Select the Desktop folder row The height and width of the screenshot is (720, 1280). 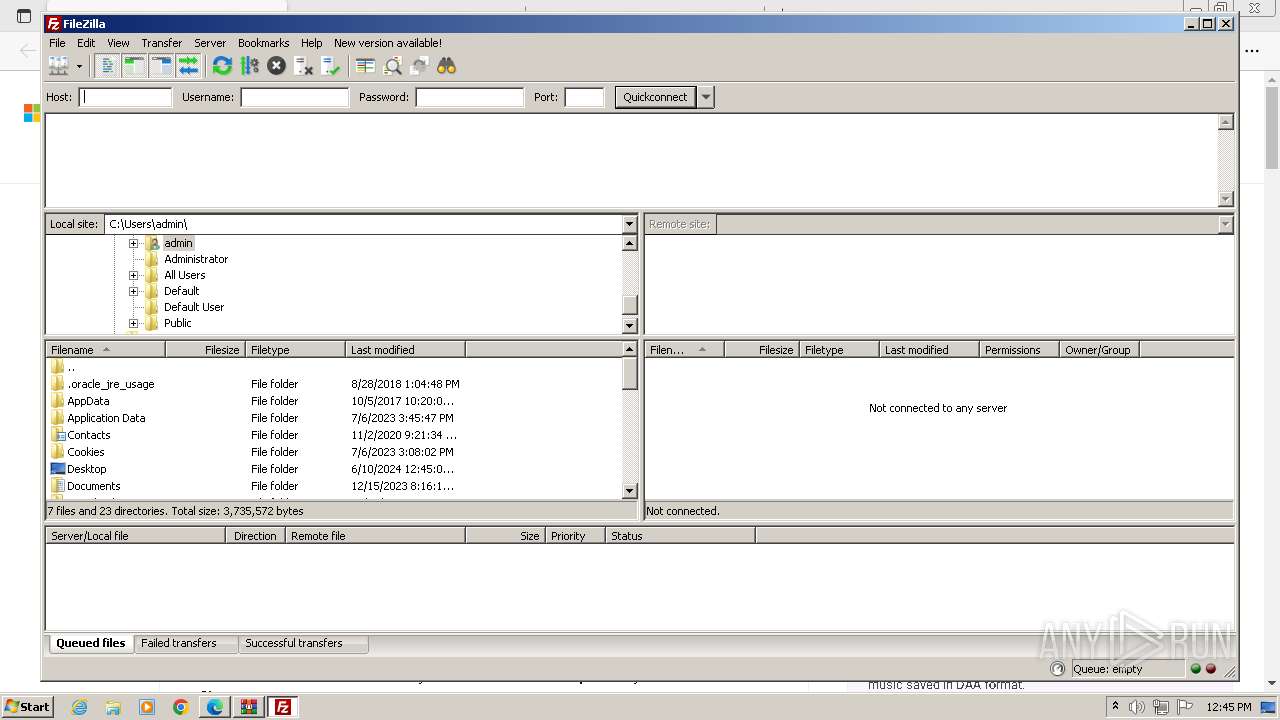click(255, 469)
